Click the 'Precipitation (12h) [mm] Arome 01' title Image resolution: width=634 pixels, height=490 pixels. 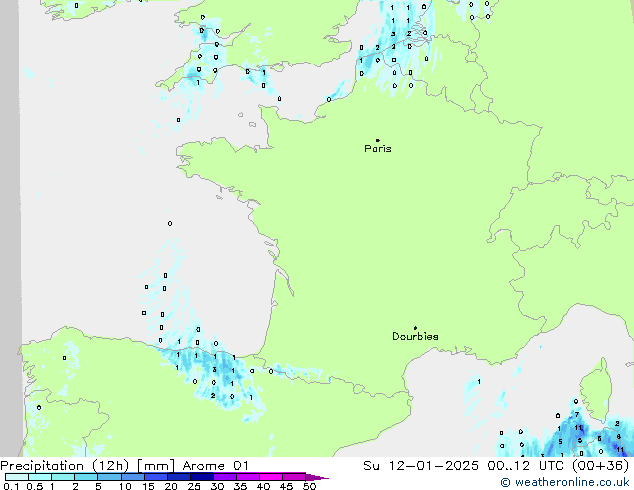pyautogui.click(x=124, y=466)
